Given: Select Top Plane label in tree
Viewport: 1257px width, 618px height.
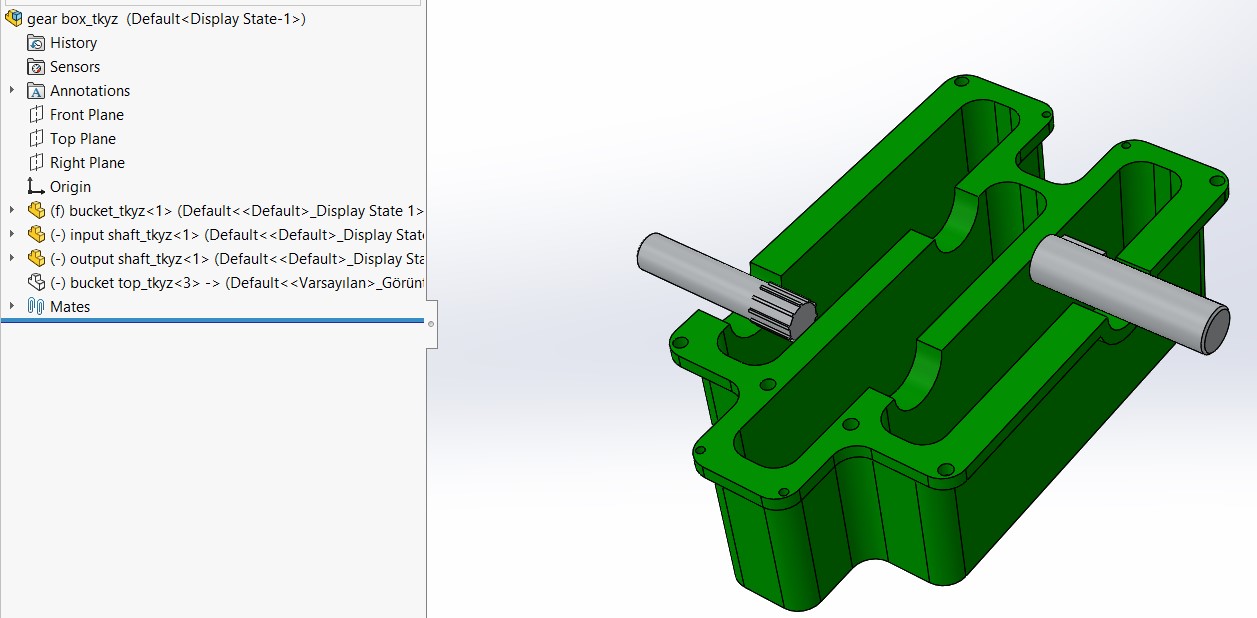Looking at the screenshot, I should coord(83,139).
